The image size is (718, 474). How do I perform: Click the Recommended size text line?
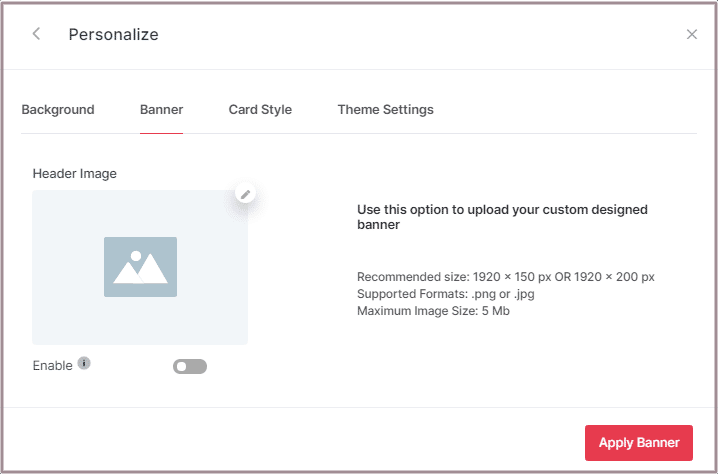pos(505,277)
